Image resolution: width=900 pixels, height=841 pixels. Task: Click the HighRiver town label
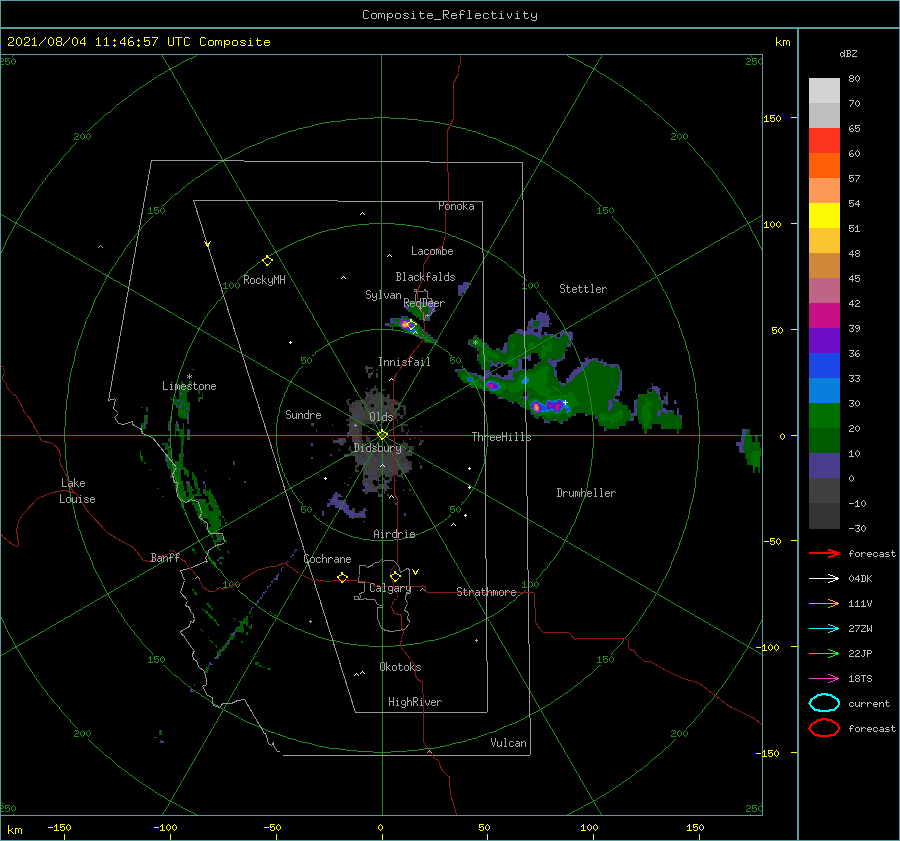[x=415, y=702]
